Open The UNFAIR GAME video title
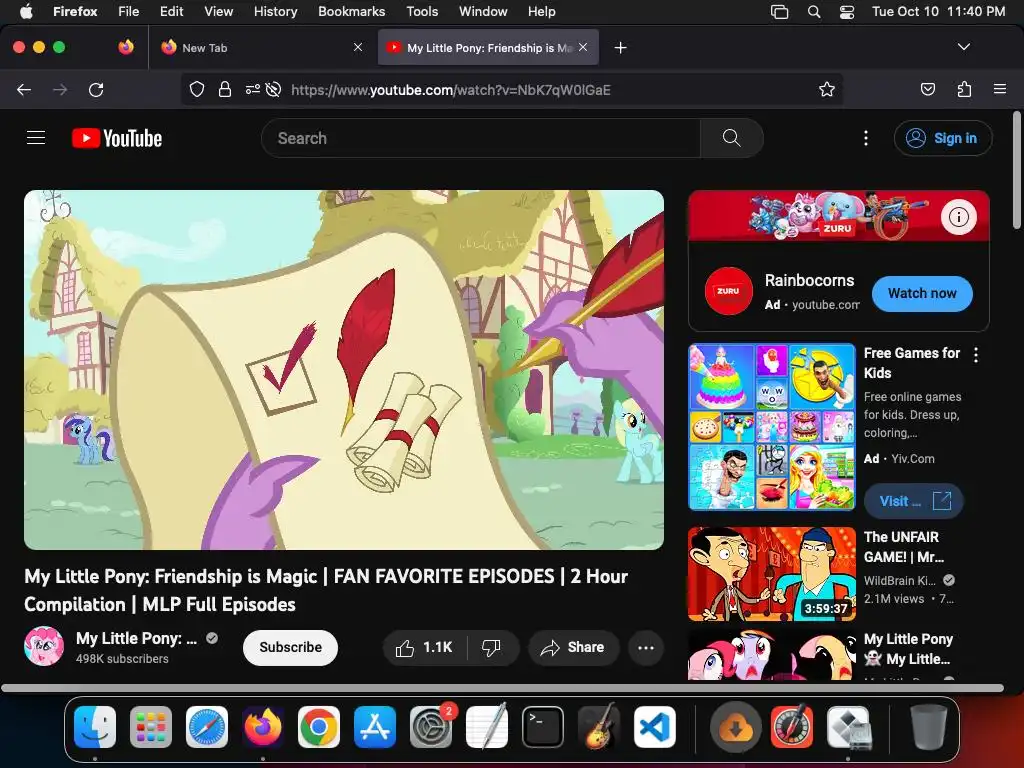The height and width of the screenshot is (768, 1024). [904, 547]
